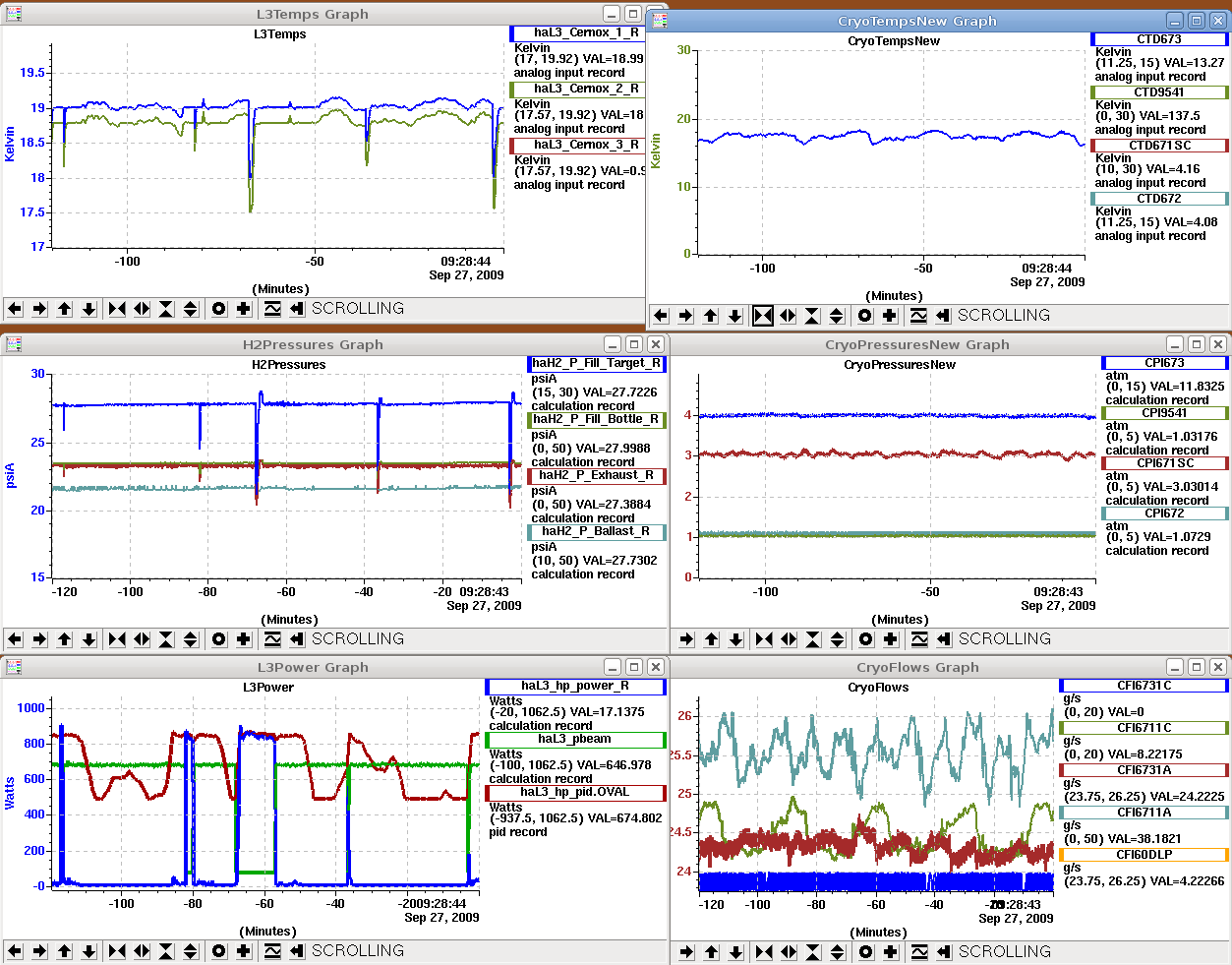Select the haL3_hp_pid.OVAL legend entry
The image size is (1232, 965).
click(575, 793)
